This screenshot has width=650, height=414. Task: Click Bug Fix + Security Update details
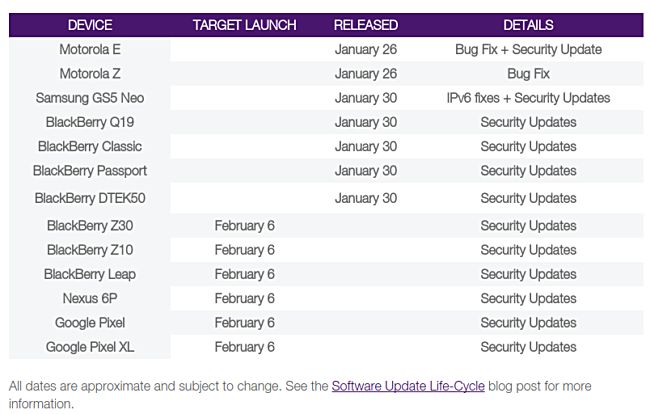pos(528,49)
